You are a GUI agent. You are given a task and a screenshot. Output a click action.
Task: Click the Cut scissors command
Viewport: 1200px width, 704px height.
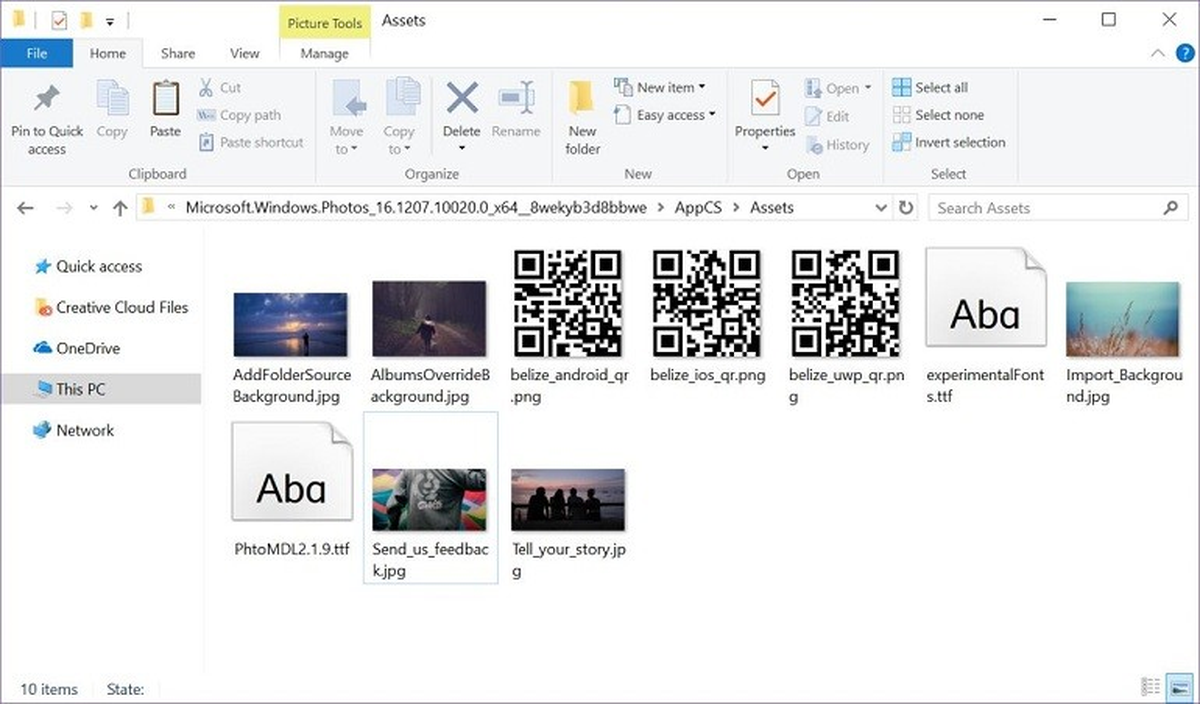click(220, 88)
